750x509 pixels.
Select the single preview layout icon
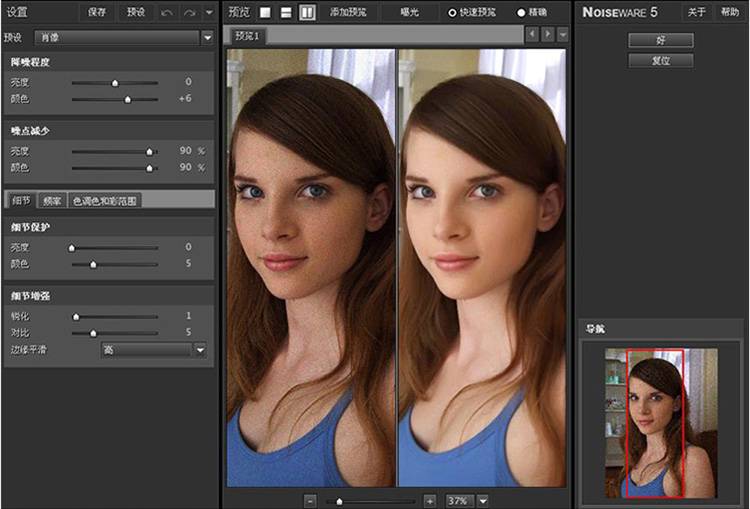265,12
